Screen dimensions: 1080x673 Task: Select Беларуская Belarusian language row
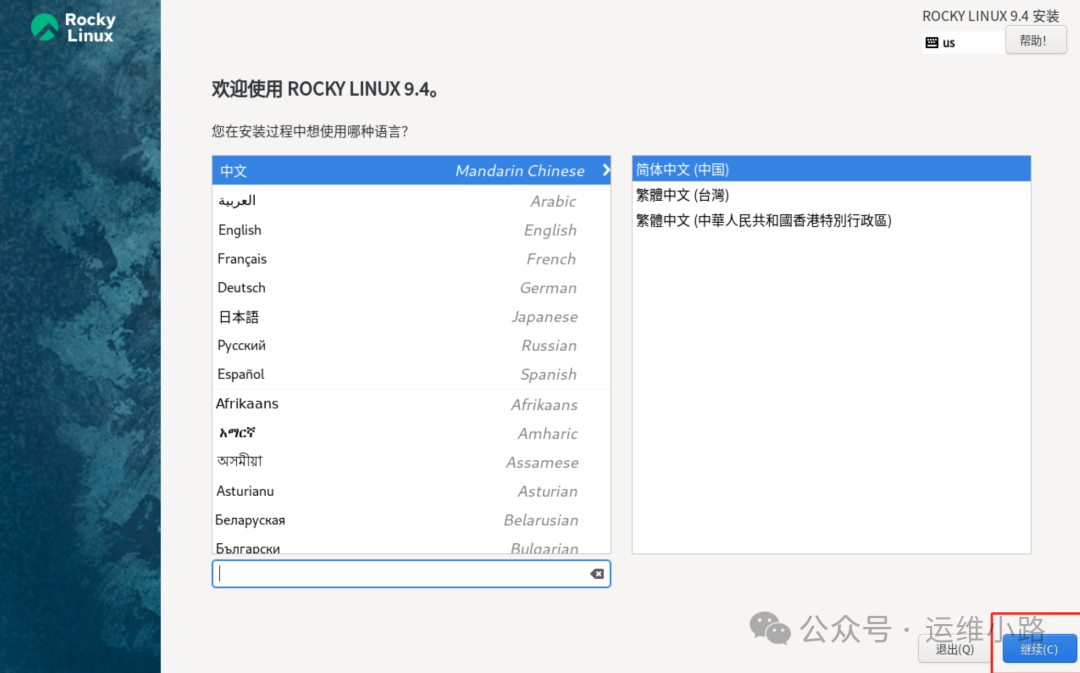[x=411, y=520]
